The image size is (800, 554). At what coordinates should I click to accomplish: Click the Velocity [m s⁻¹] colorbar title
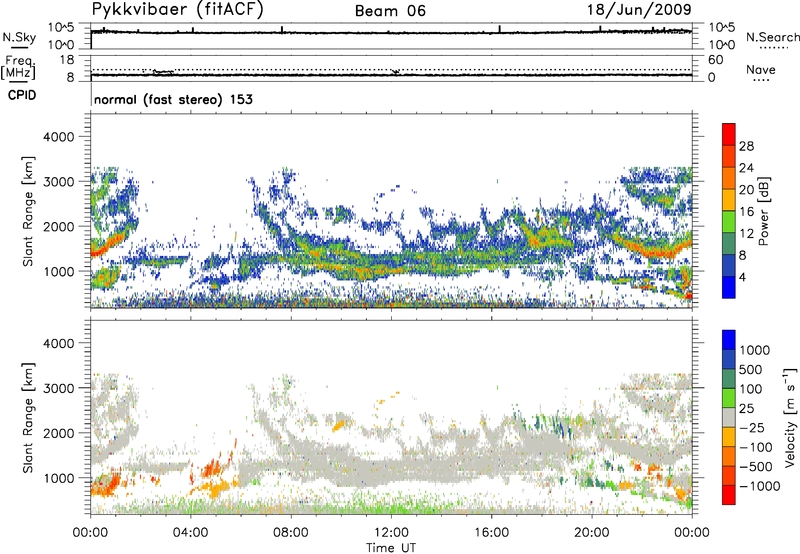coord(790,417)
